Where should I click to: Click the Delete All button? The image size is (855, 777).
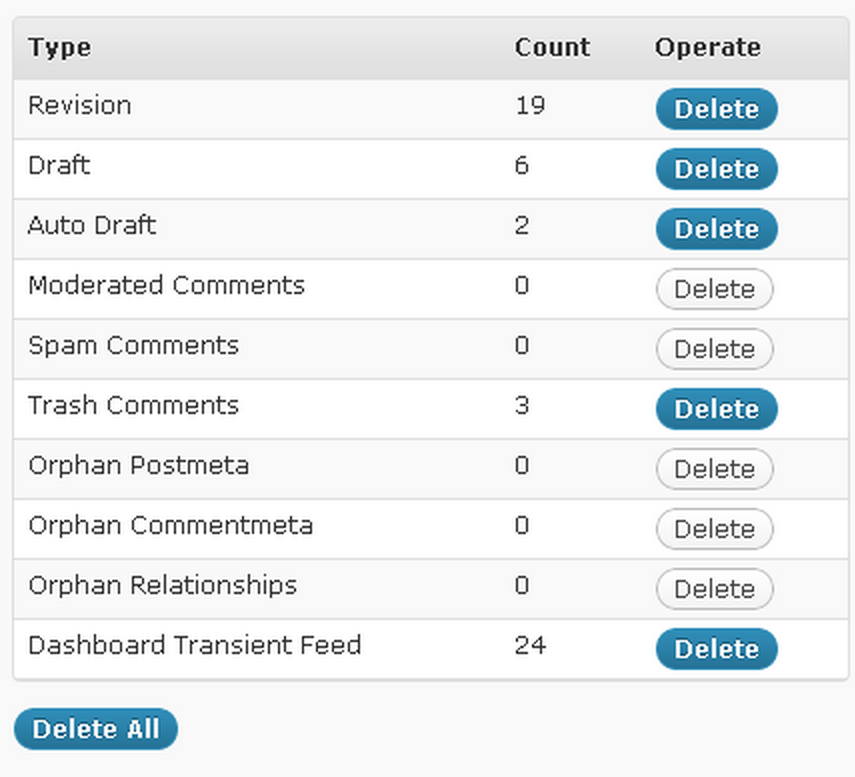(95, 729)
